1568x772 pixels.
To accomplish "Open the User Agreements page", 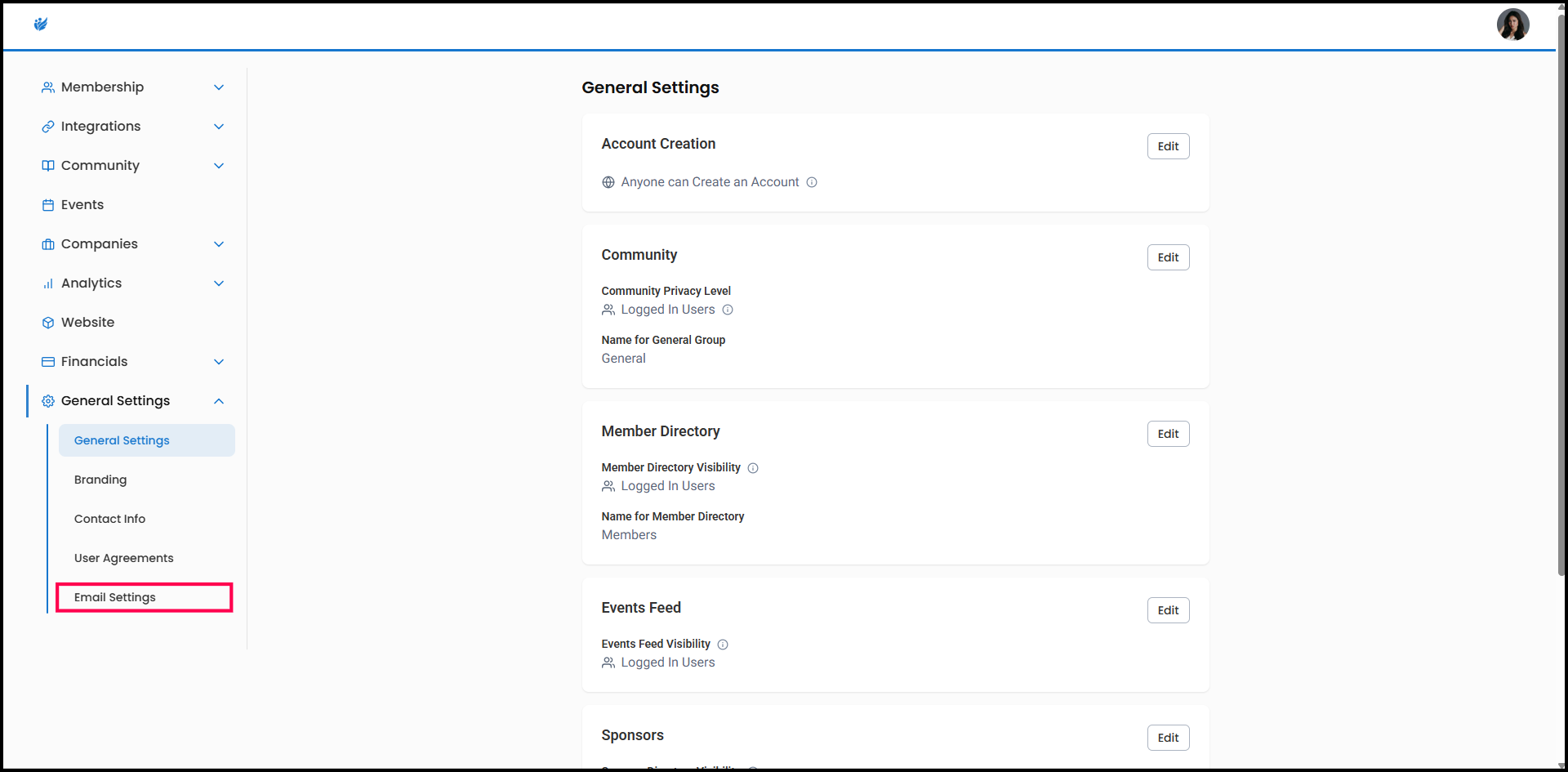I will [124, 558].
